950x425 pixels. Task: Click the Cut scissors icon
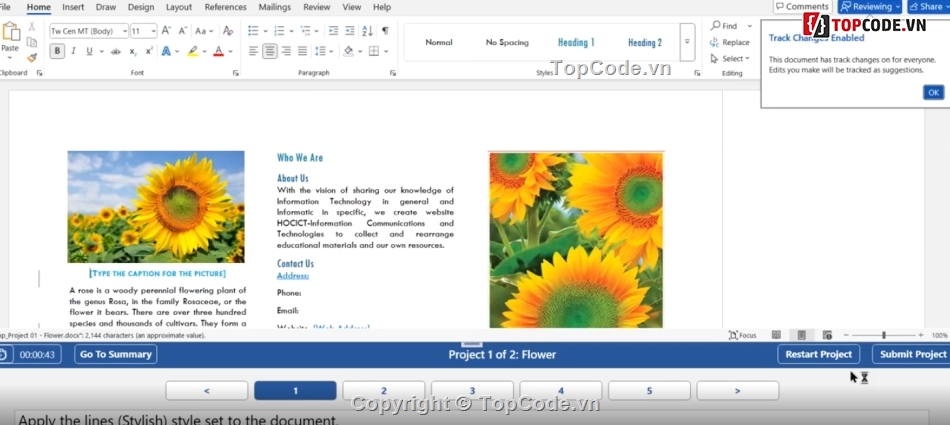[32, 27]
